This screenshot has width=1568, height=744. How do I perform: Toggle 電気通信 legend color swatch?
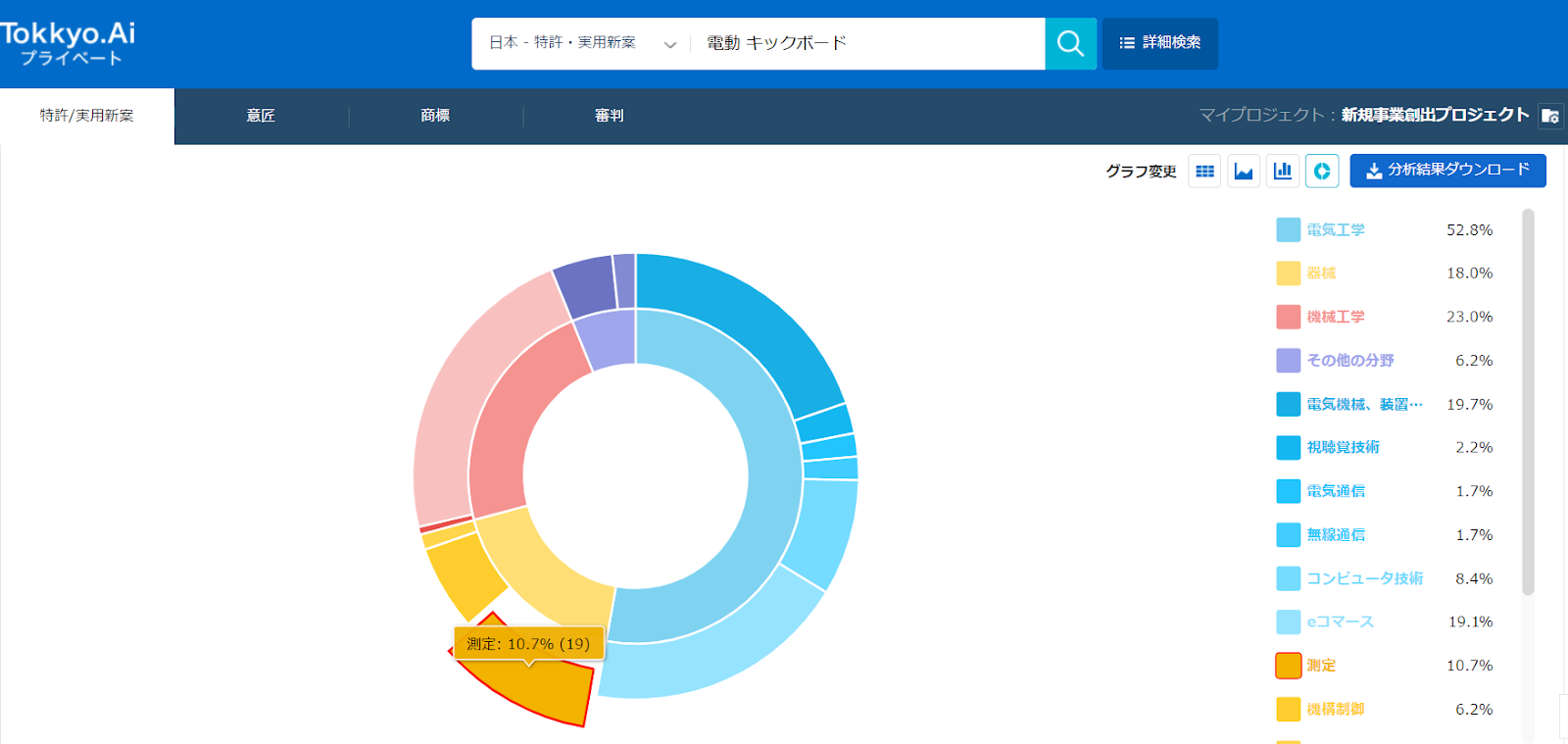[1288, 491]
